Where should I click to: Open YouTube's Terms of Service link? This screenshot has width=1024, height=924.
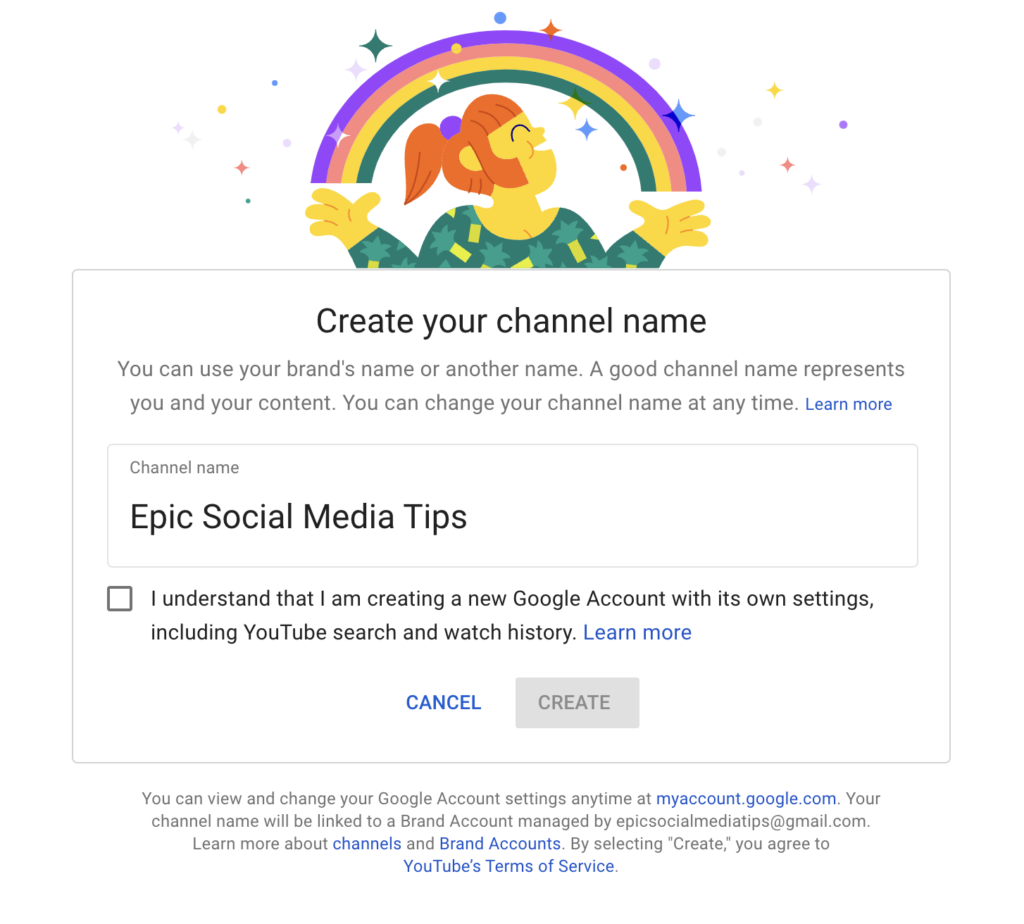point(509,866)
